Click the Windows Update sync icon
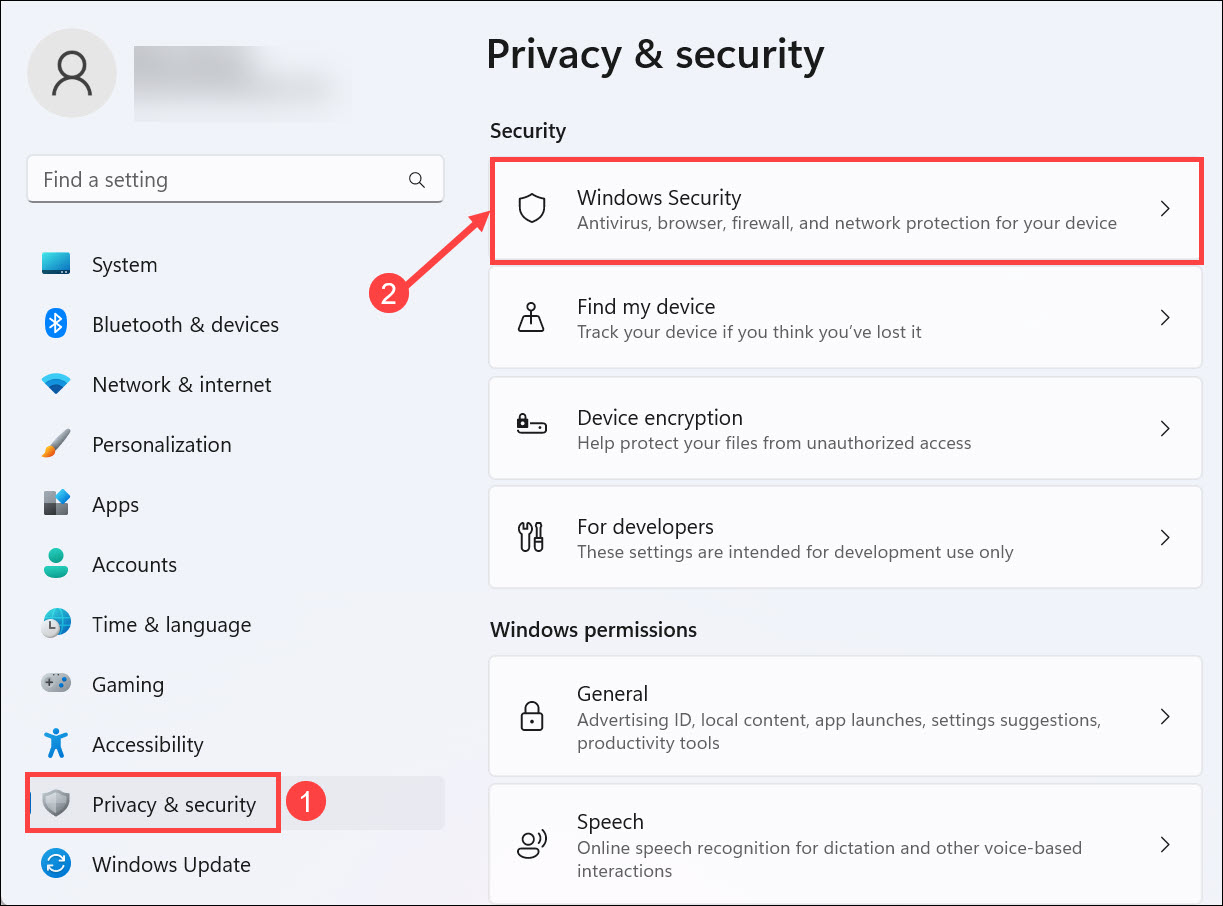 point(56,864)
